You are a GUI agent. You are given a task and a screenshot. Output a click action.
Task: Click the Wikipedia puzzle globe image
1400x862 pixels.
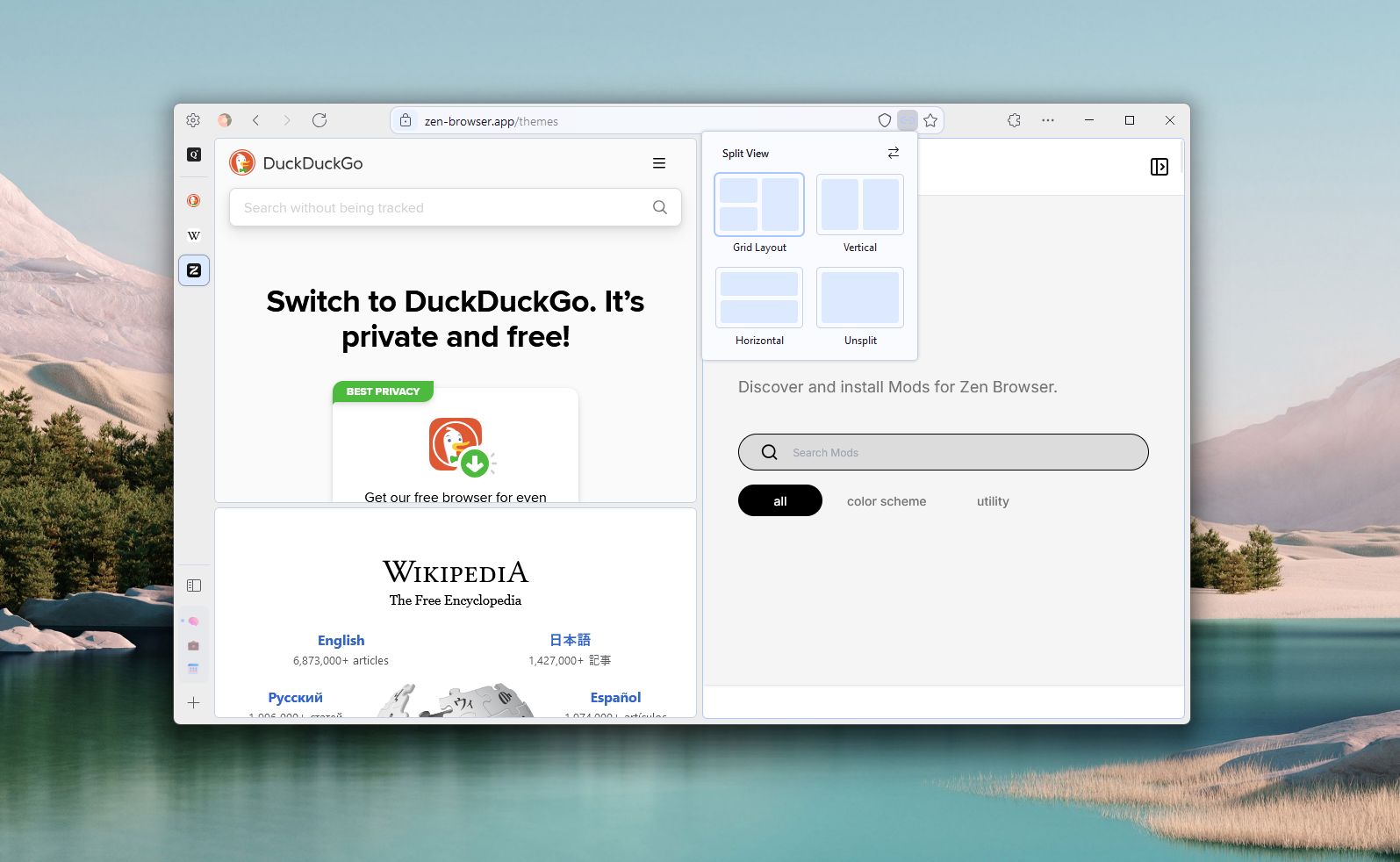click(x=456, y=700)
